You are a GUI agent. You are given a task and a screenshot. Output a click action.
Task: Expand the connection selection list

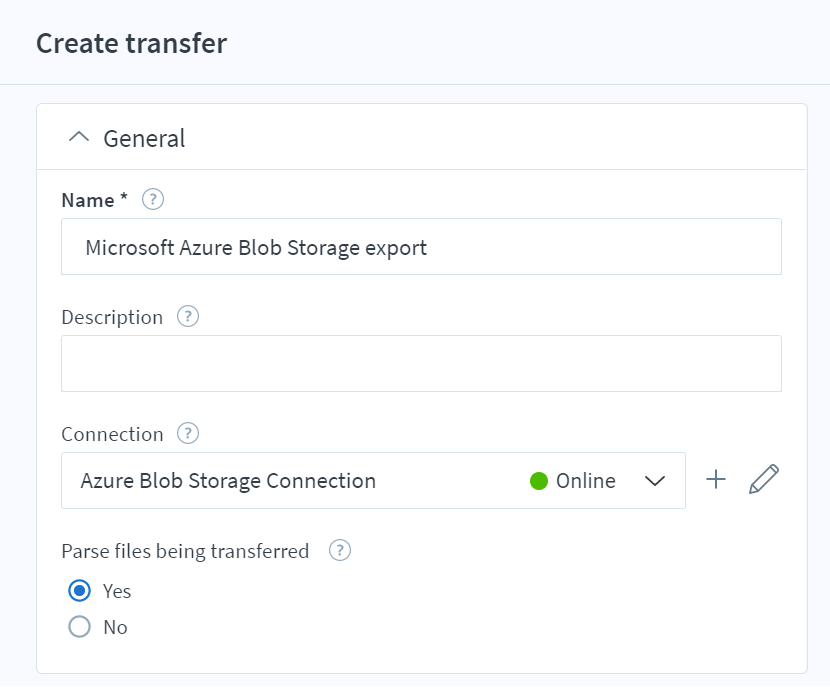[x=655, y=481]
